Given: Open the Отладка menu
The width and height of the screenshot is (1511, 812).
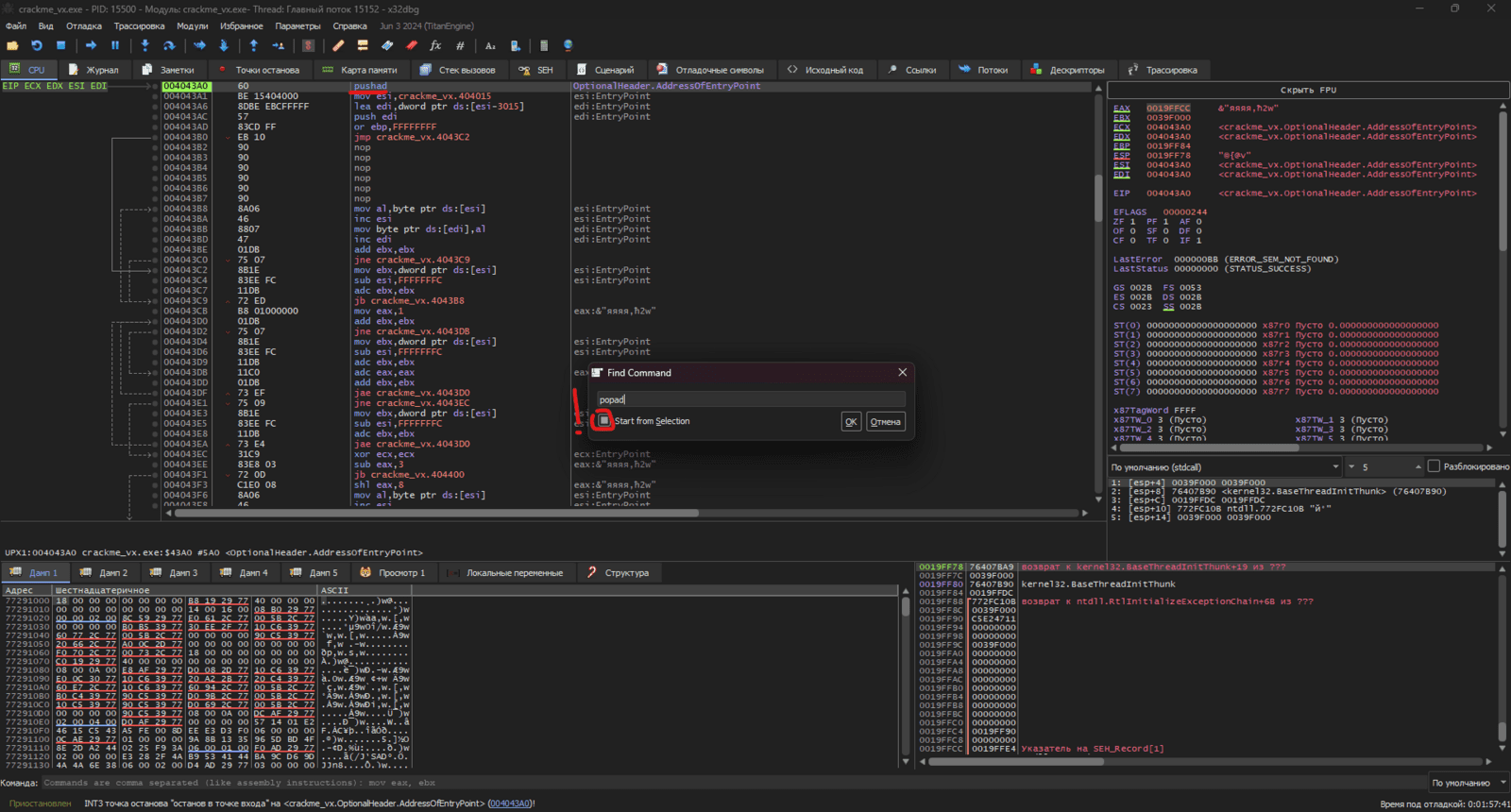Looking at the screenshot, I should coord(84,26).
